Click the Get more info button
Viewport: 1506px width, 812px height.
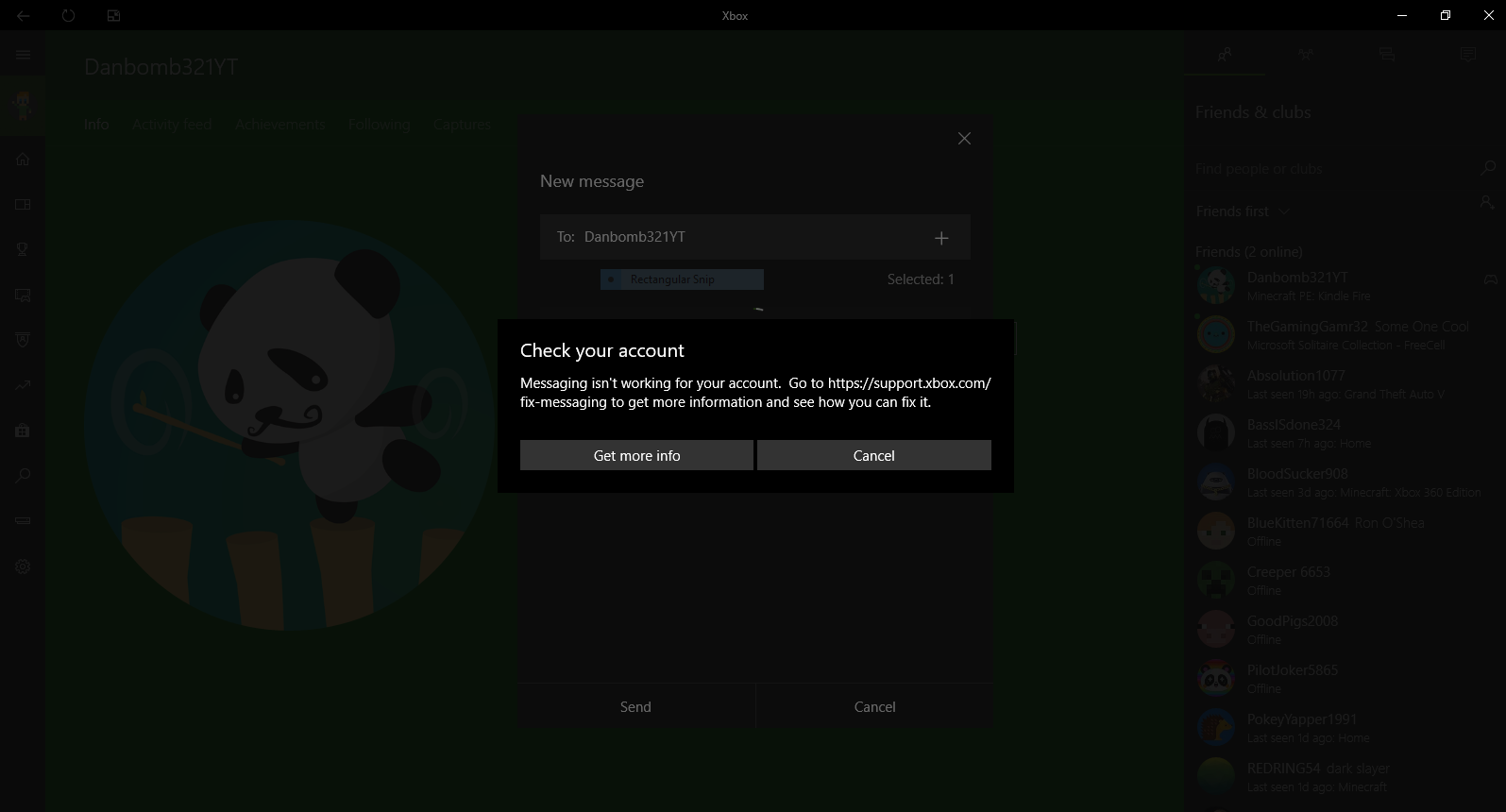click(636, 455)
